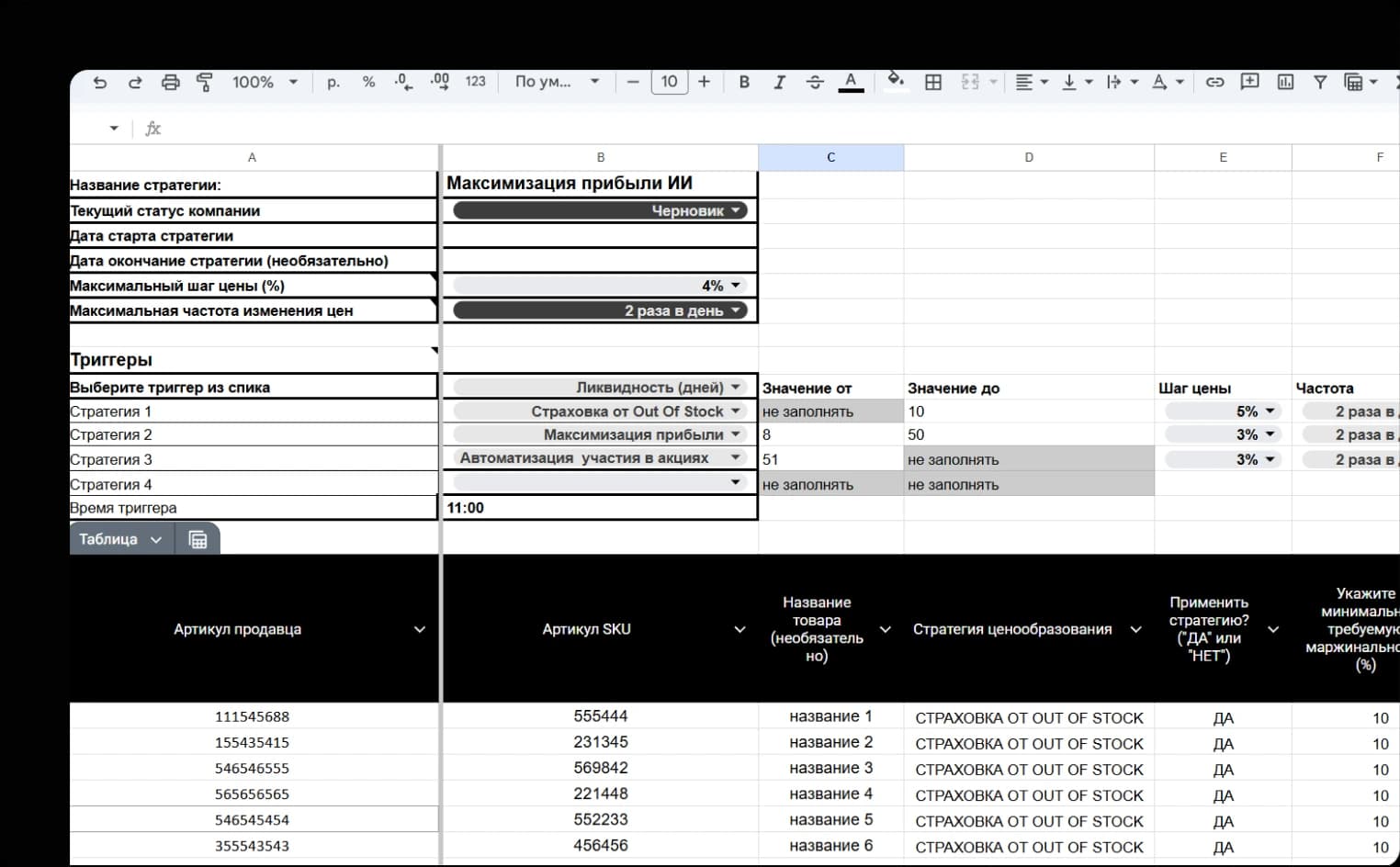Screen dimensions: 1400x867
Task: Click the Redo arrow in the toolbar
Action: (x=135, y=82)
